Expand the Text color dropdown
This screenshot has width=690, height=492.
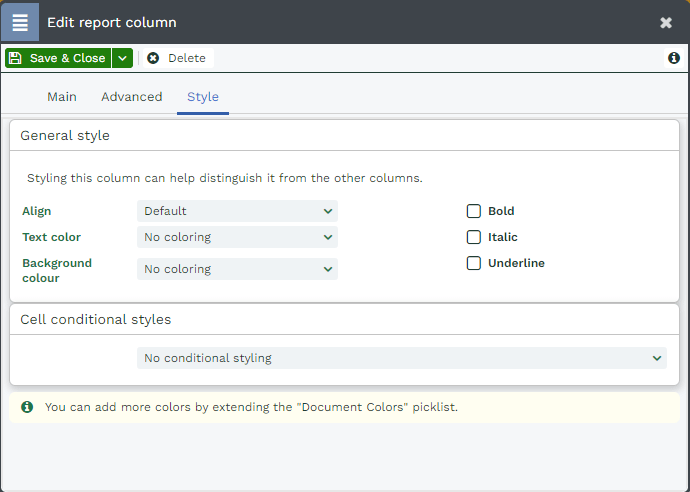(237, 237)
